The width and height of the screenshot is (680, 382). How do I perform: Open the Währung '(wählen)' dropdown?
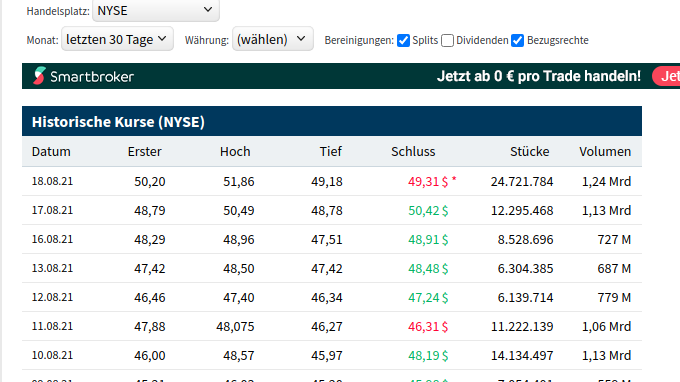click(x=273, y=39)
